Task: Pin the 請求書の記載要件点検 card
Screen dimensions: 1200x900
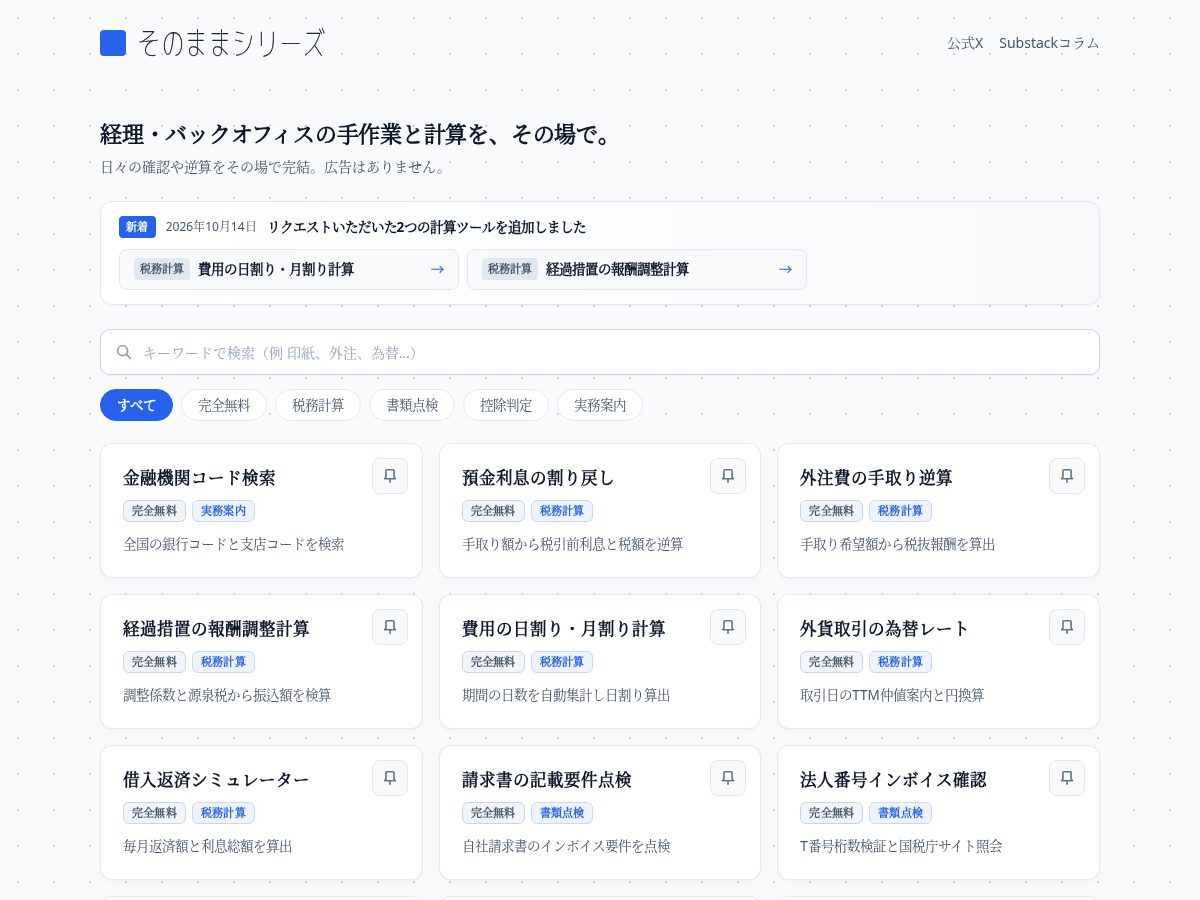Action: tap(728, 778)
